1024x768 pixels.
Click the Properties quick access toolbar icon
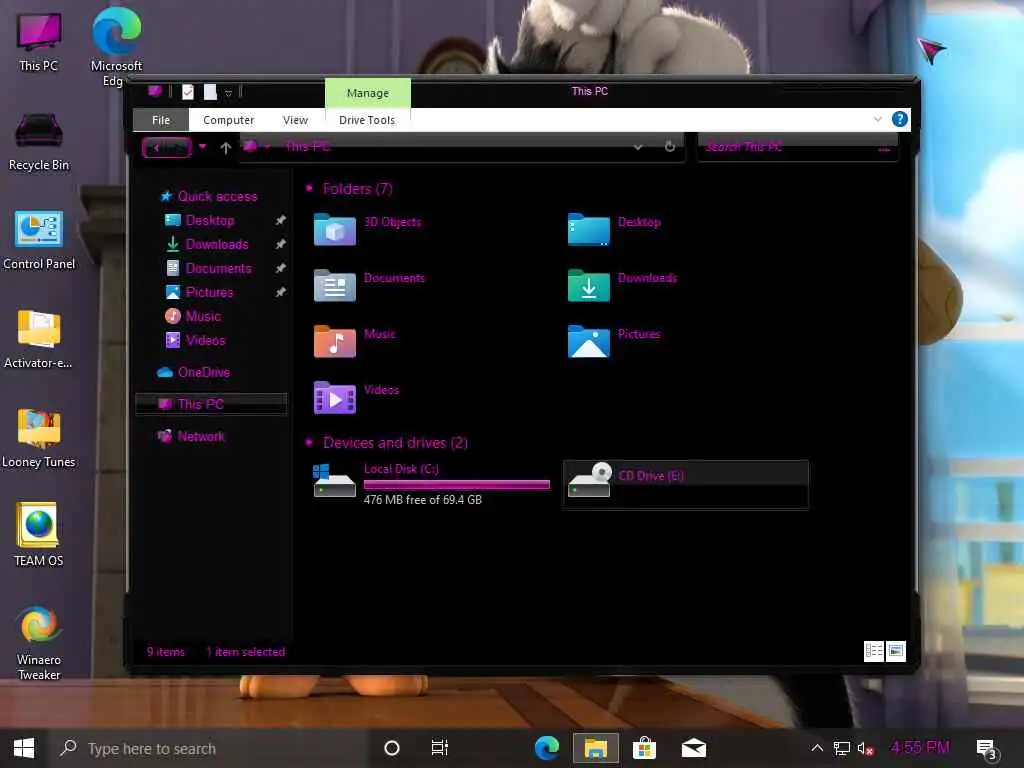187,92
